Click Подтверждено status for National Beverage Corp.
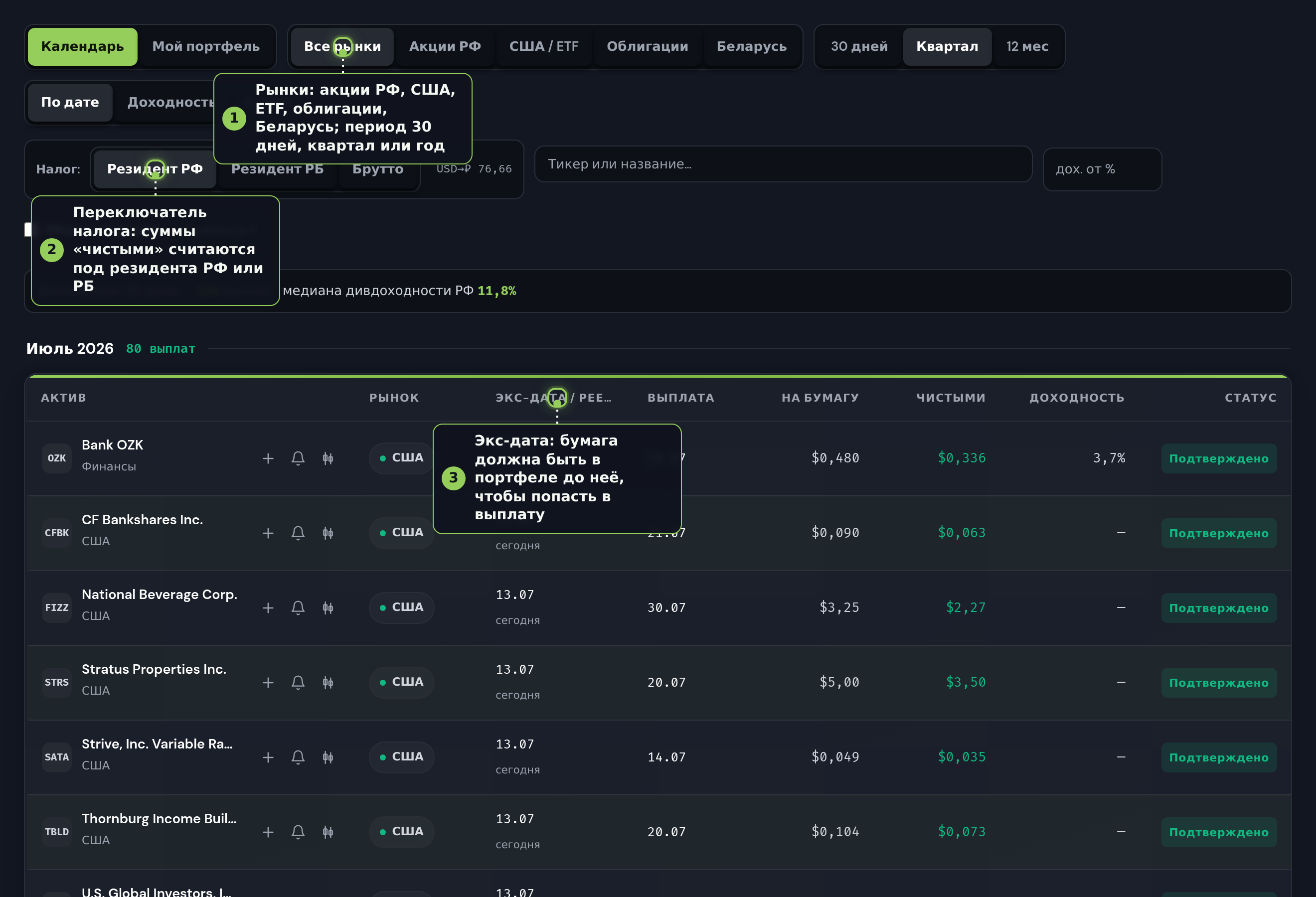Screen dimensions: 1316x897 [x=1219, y=608]
